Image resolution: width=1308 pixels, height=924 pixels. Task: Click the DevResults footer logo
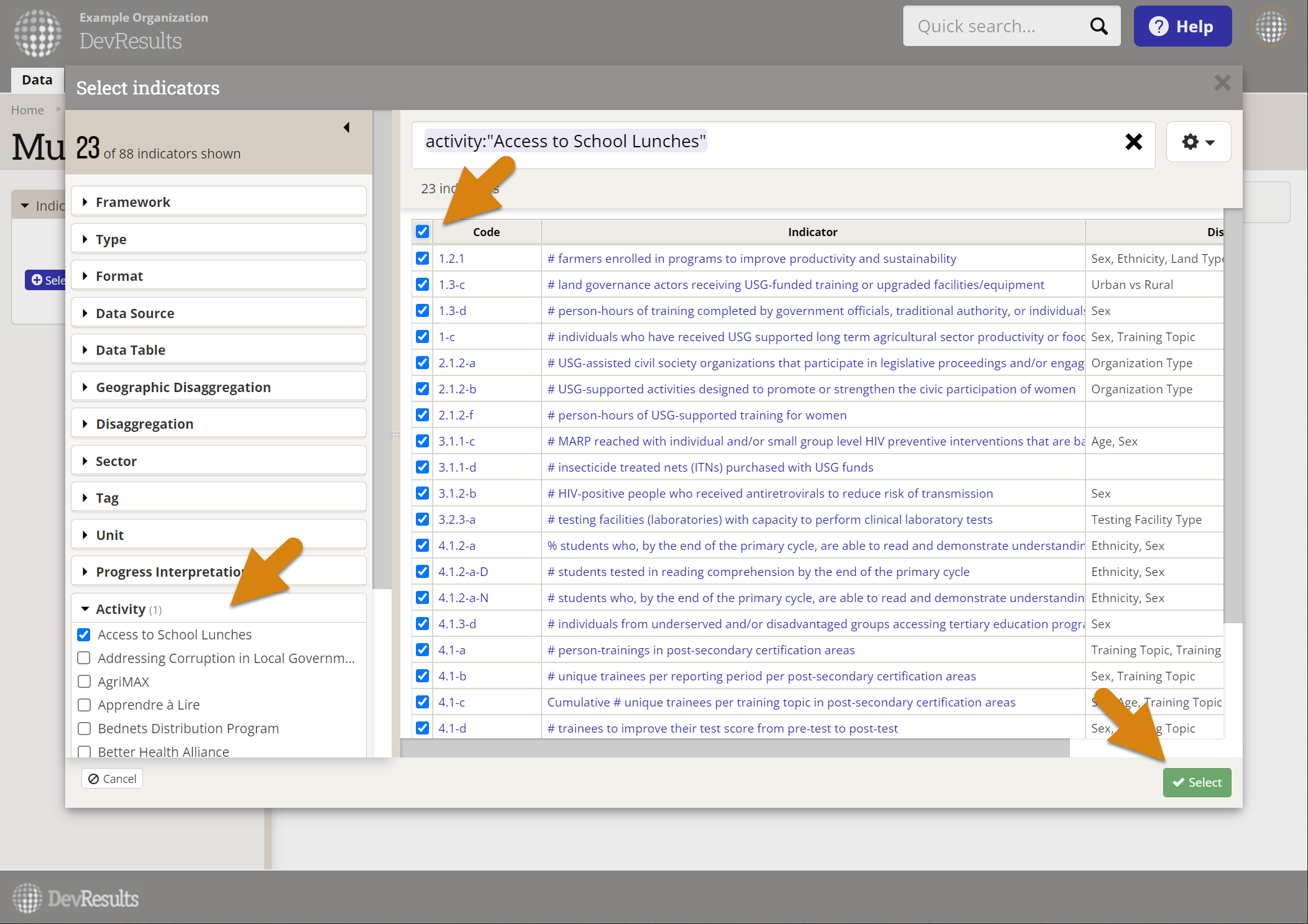tap(76, 898)
